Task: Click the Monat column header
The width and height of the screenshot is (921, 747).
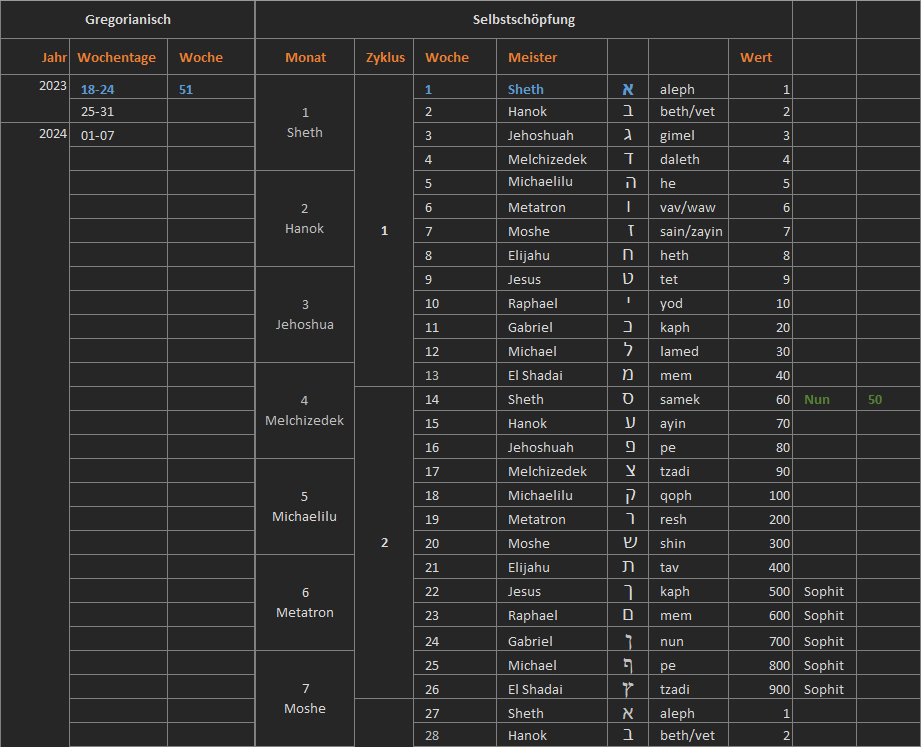Action: tap(305, 57)
